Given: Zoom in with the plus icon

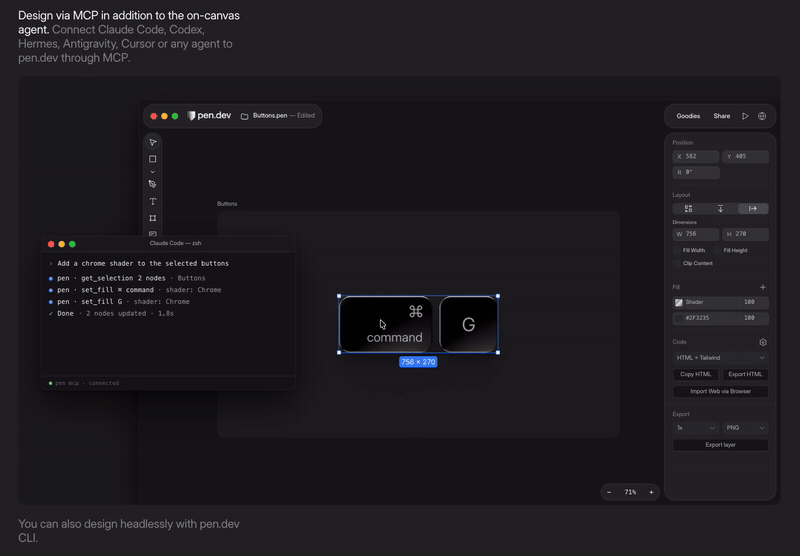Looking at the screenshot, I should 651,492.
